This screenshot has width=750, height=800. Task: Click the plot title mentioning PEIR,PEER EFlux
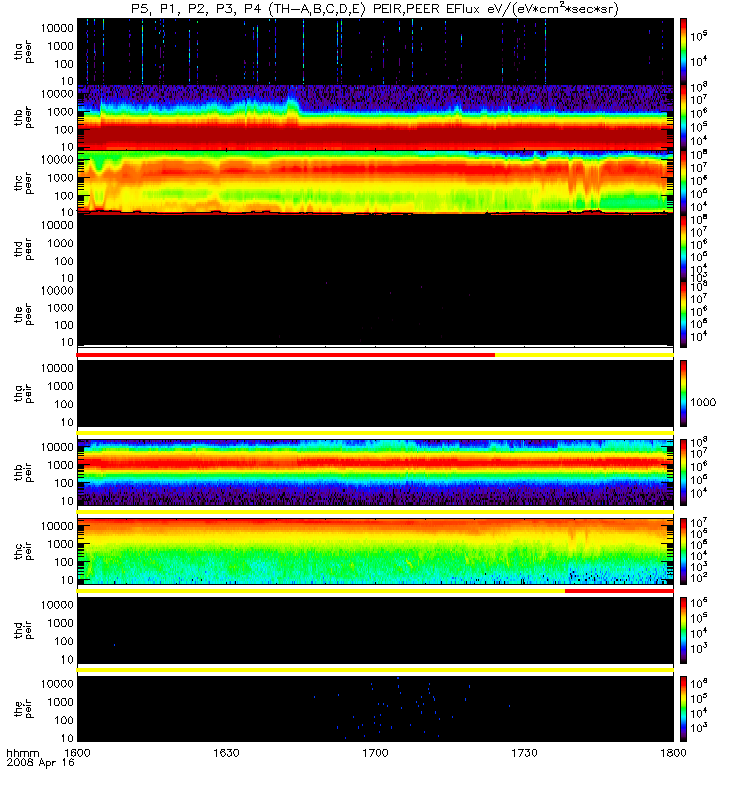coord(374,9)
